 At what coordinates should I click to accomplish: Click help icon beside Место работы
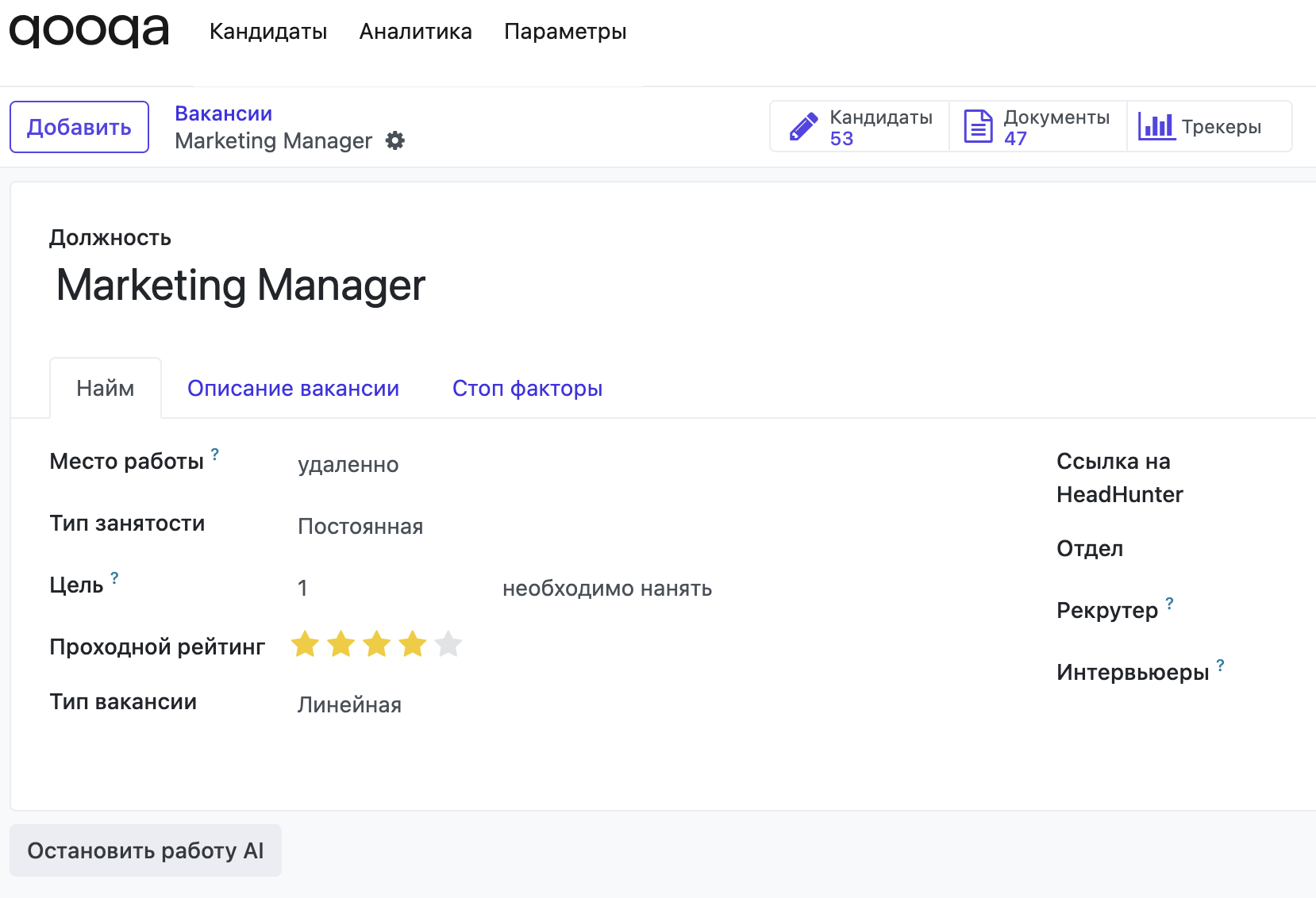214,454
